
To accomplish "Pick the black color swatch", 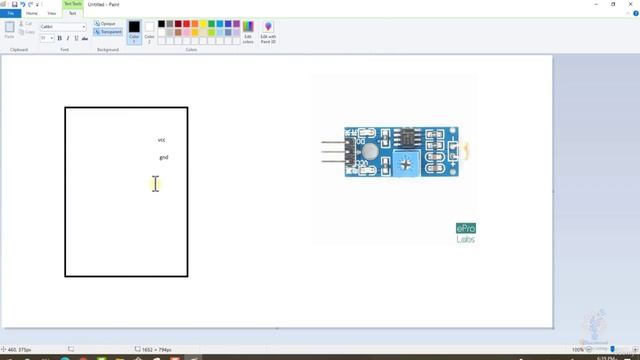I will 162,24.
